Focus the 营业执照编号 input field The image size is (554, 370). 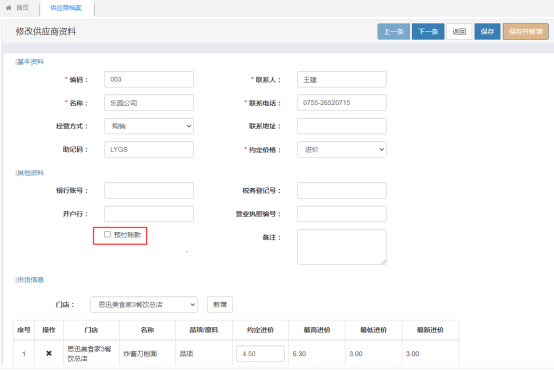pos(342,214)
